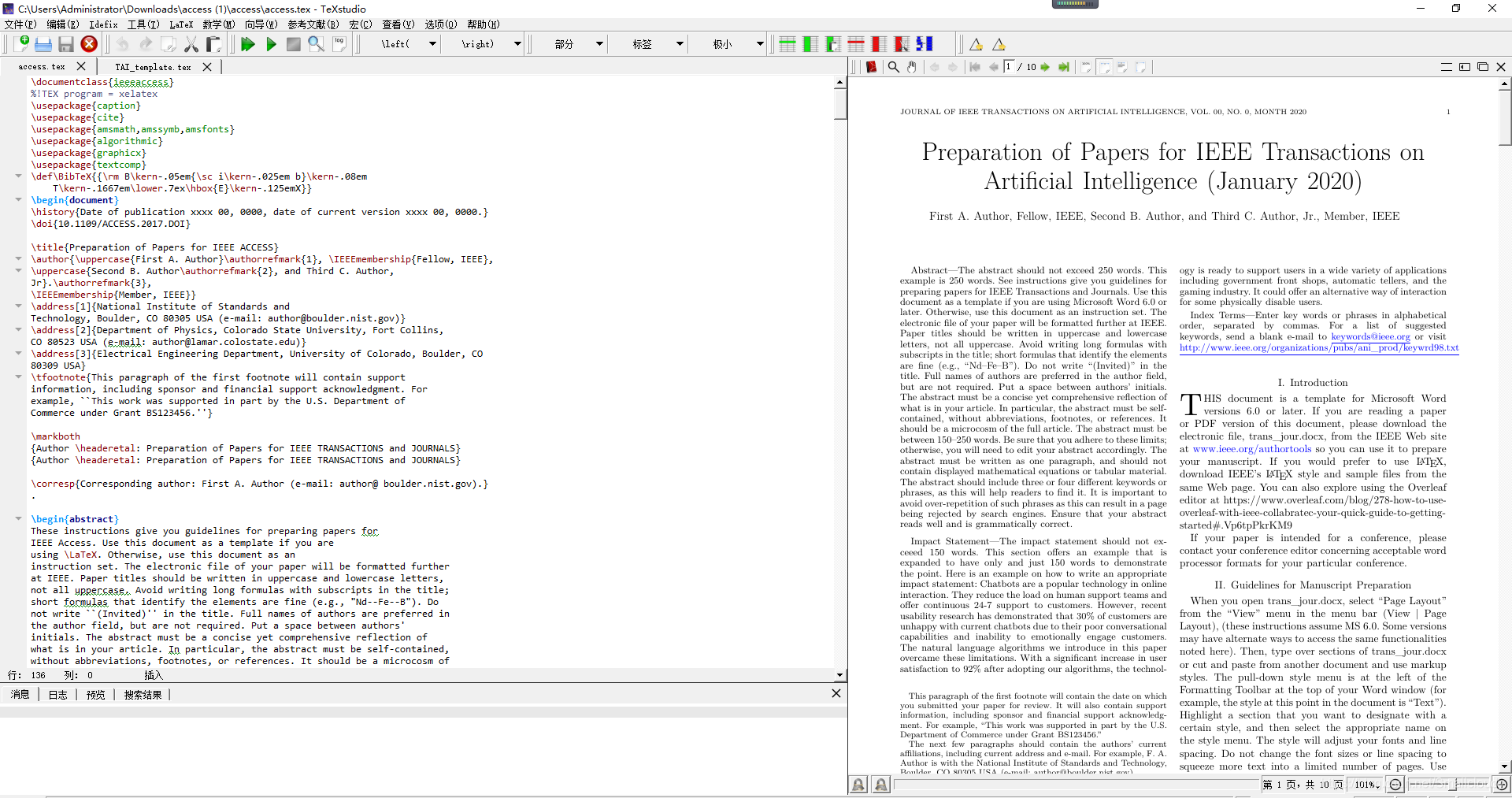Create a new document with the toolbar icon
Viewport: 1512px width, 798px height.
[21, 44]
